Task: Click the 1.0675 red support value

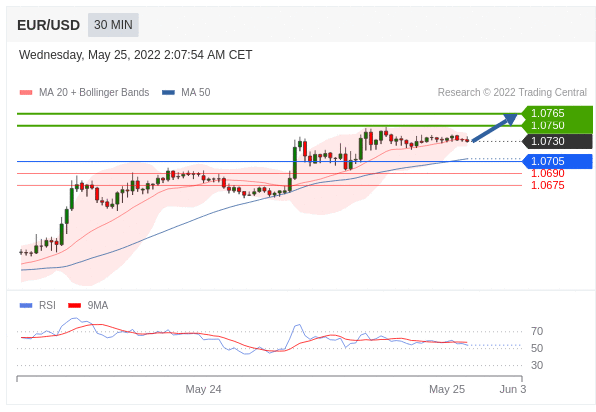Action: 547,185
